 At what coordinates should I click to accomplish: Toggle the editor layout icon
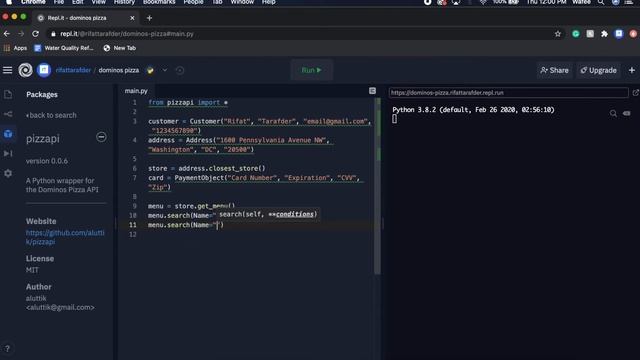coord(372,91)
